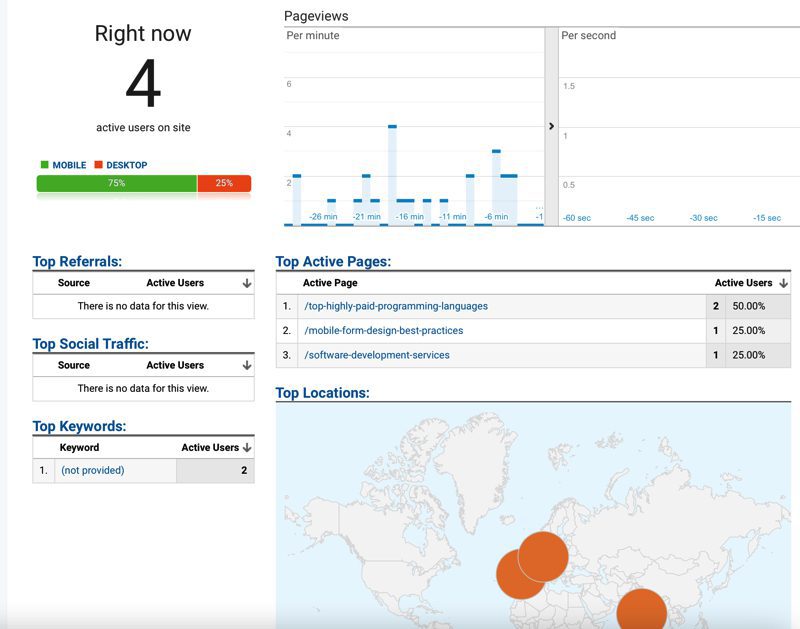This screenshot has height=629, width=800.
Task: Open /mobile-form-design-best-practices page link
Action: pyautogui.click(x=384, y=330)
